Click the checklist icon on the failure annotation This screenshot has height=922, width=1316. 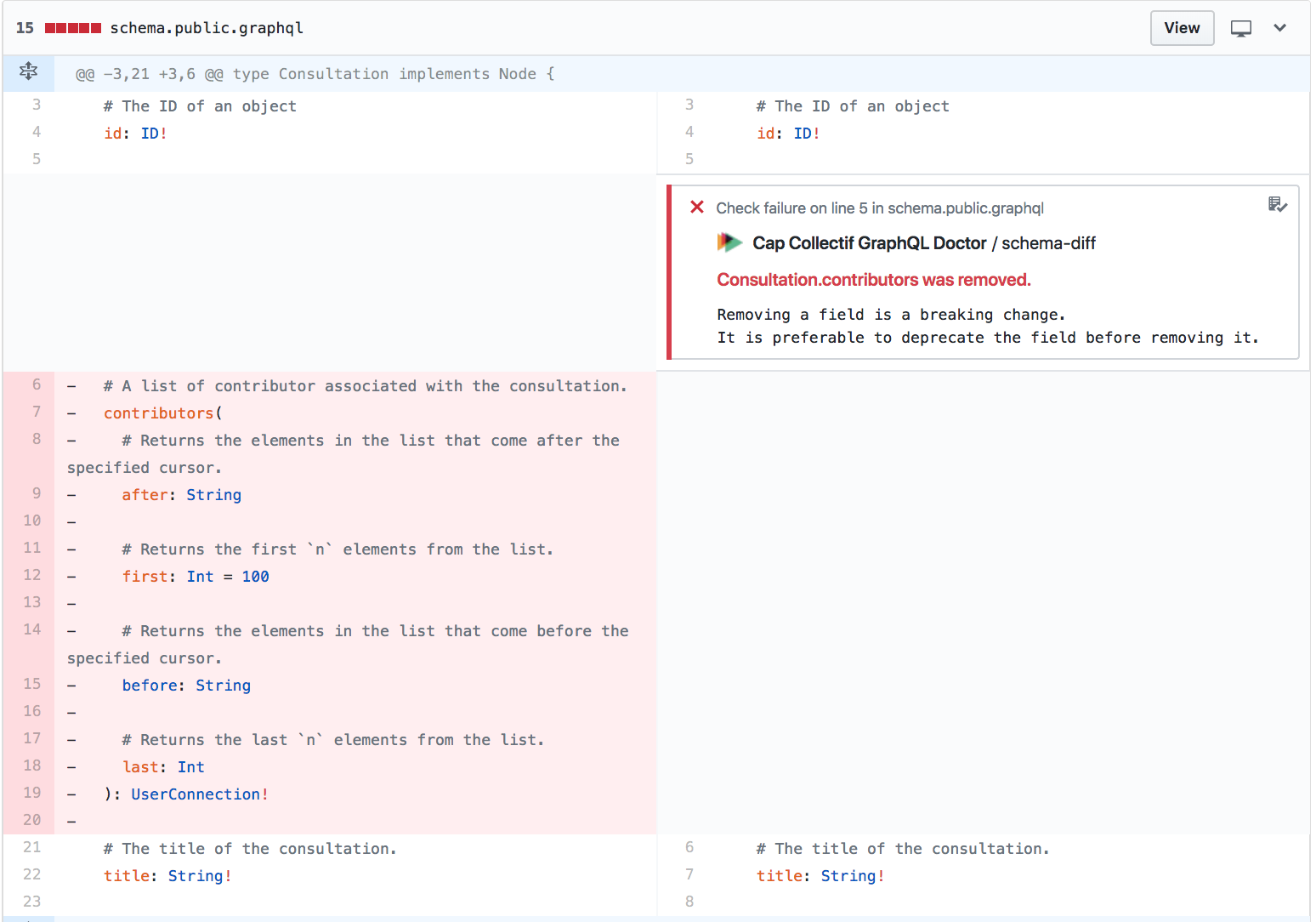1278,205
